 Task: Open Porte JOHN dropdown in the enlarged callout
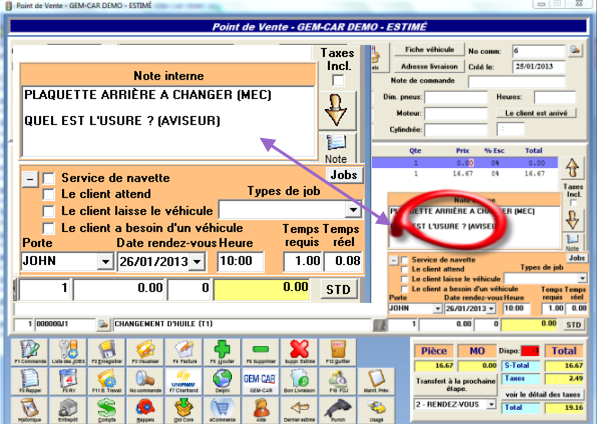pos(105,261)
